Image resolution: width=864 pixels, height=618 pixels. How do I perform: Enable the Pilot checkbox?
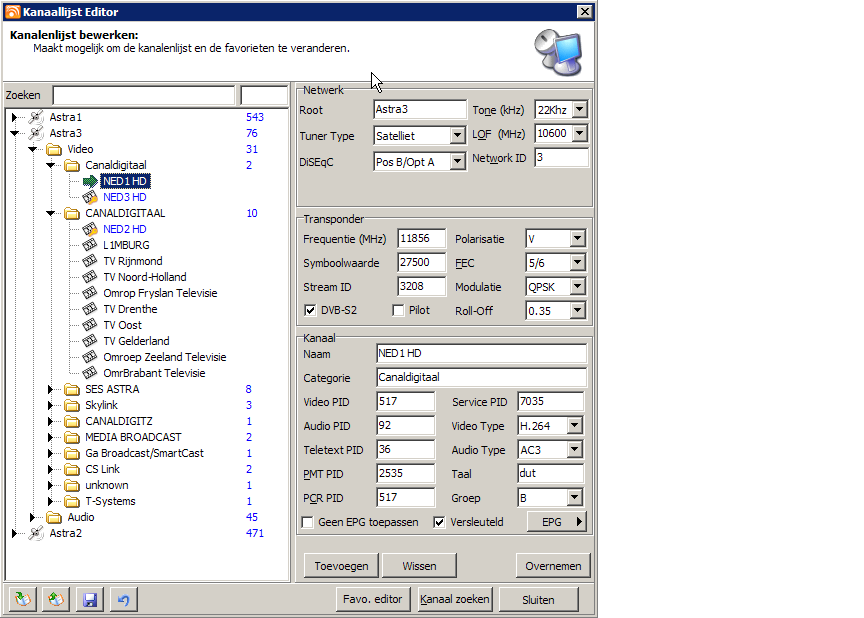click(398, 310)
